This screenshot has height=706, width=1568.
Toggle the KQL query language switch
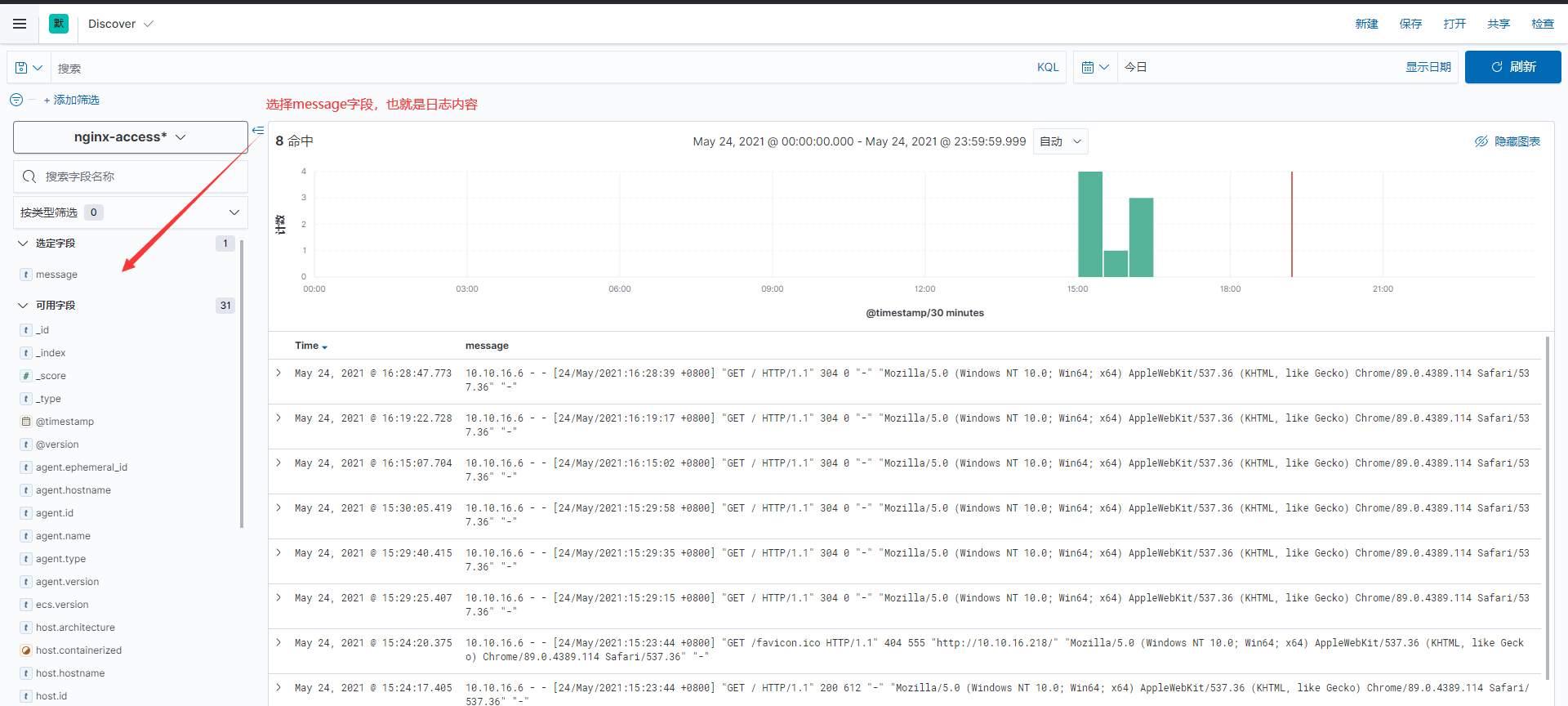[x=1048, y=68]
